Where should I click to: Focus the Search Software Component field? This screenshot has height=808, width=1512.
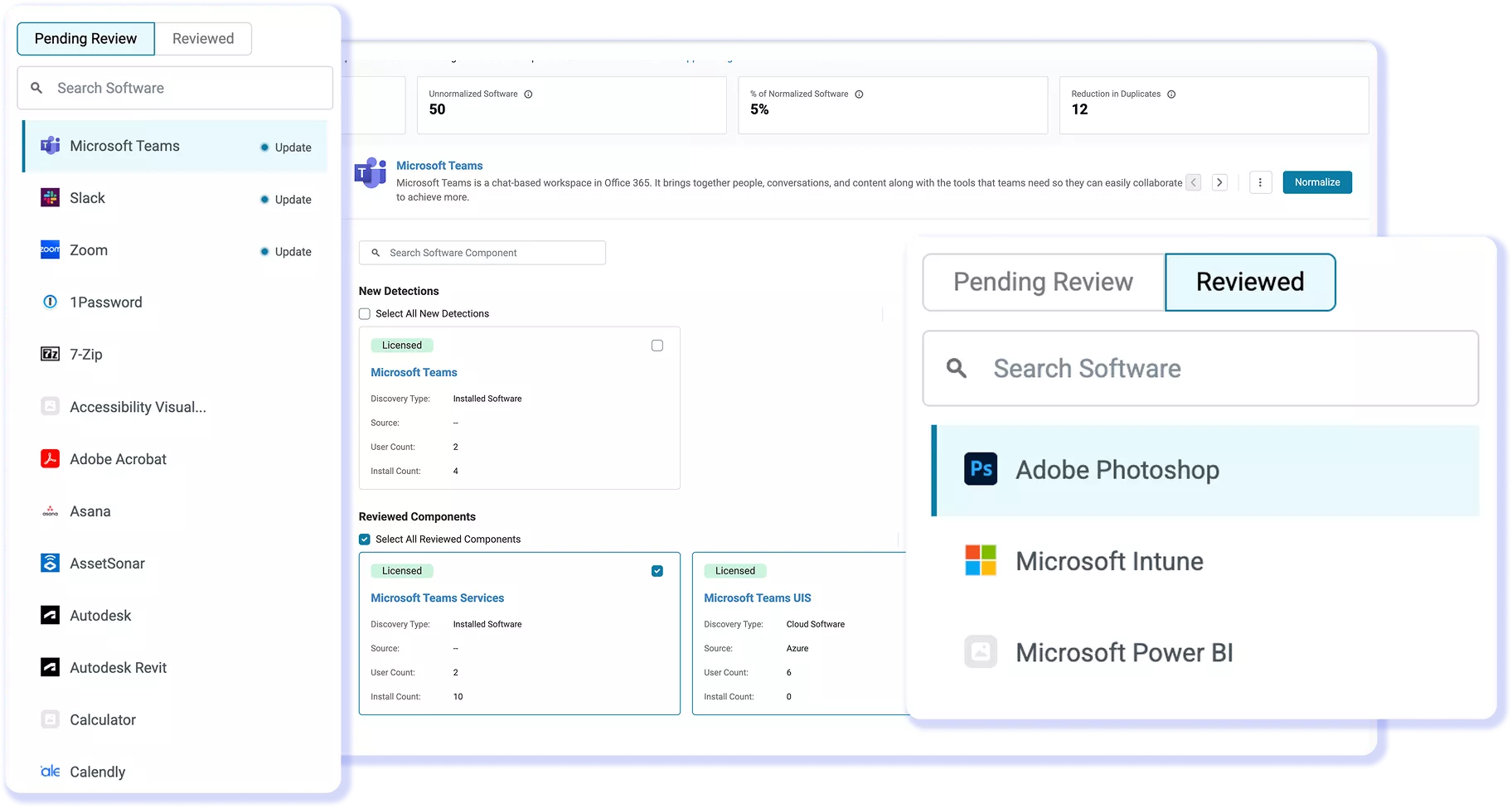pos(482,253)
